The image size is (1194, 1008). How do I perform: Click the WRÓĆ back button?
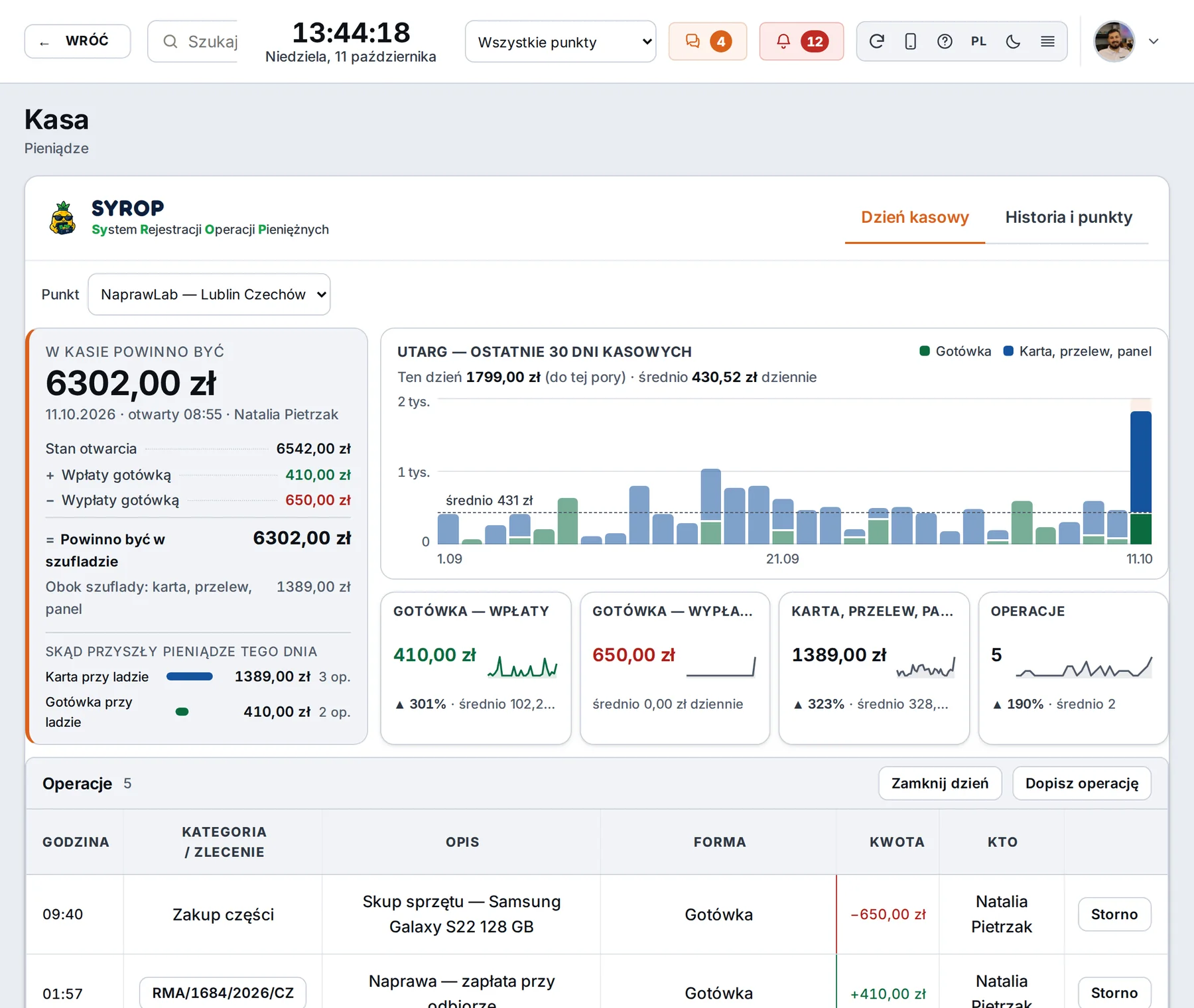[78, 41]
